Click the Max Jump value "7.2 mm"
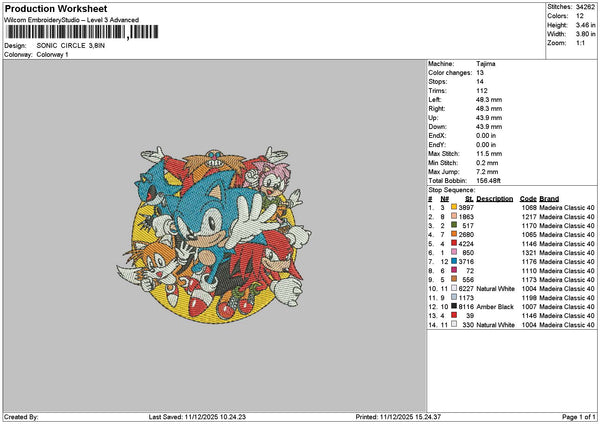600x424 pixels. [x=488, y=172]
